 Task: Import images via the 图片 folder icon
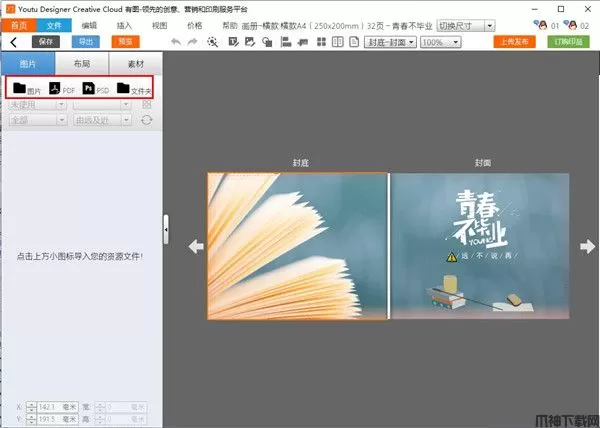(20, 88)
